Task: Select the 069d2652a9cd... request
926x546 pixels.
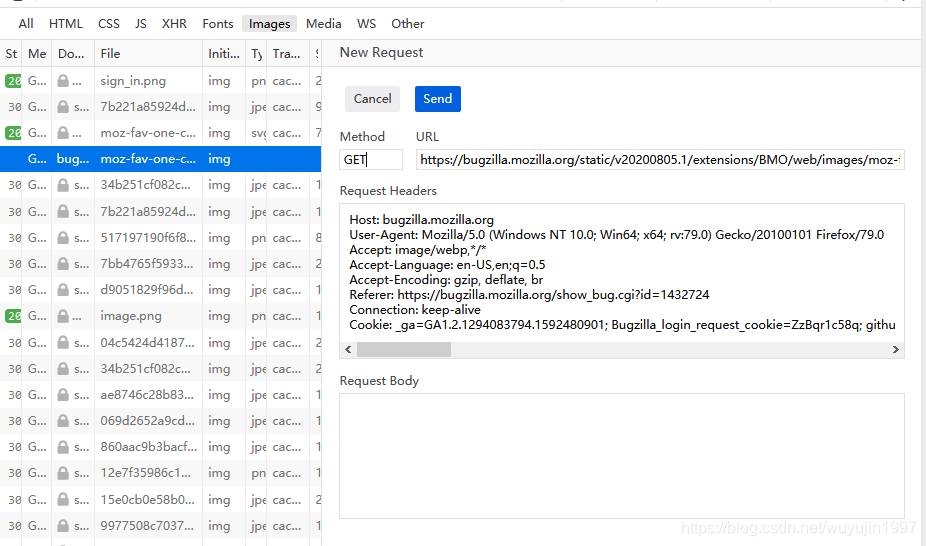Action: tap(161, 420)
